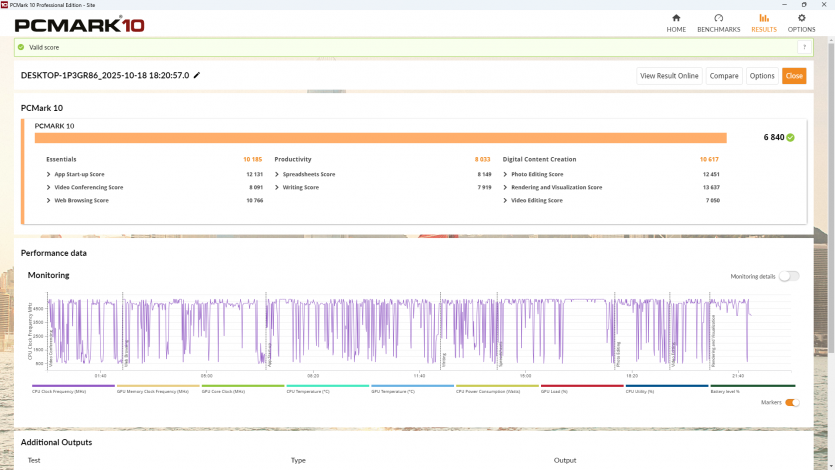Click the Compare button
Image resolution: width=835 pixels, height=470 pixels.
click(723, 76)
